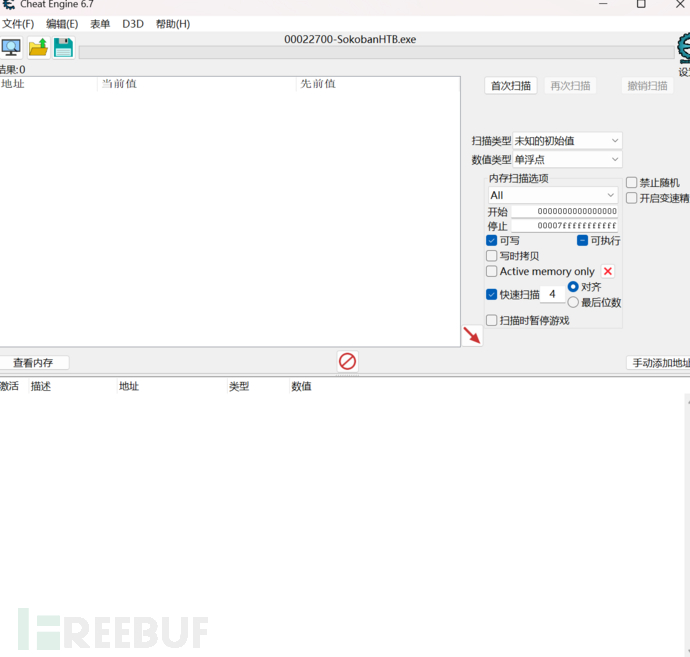Expand the 扫描类型 dropdown

[x=567, y=141]
